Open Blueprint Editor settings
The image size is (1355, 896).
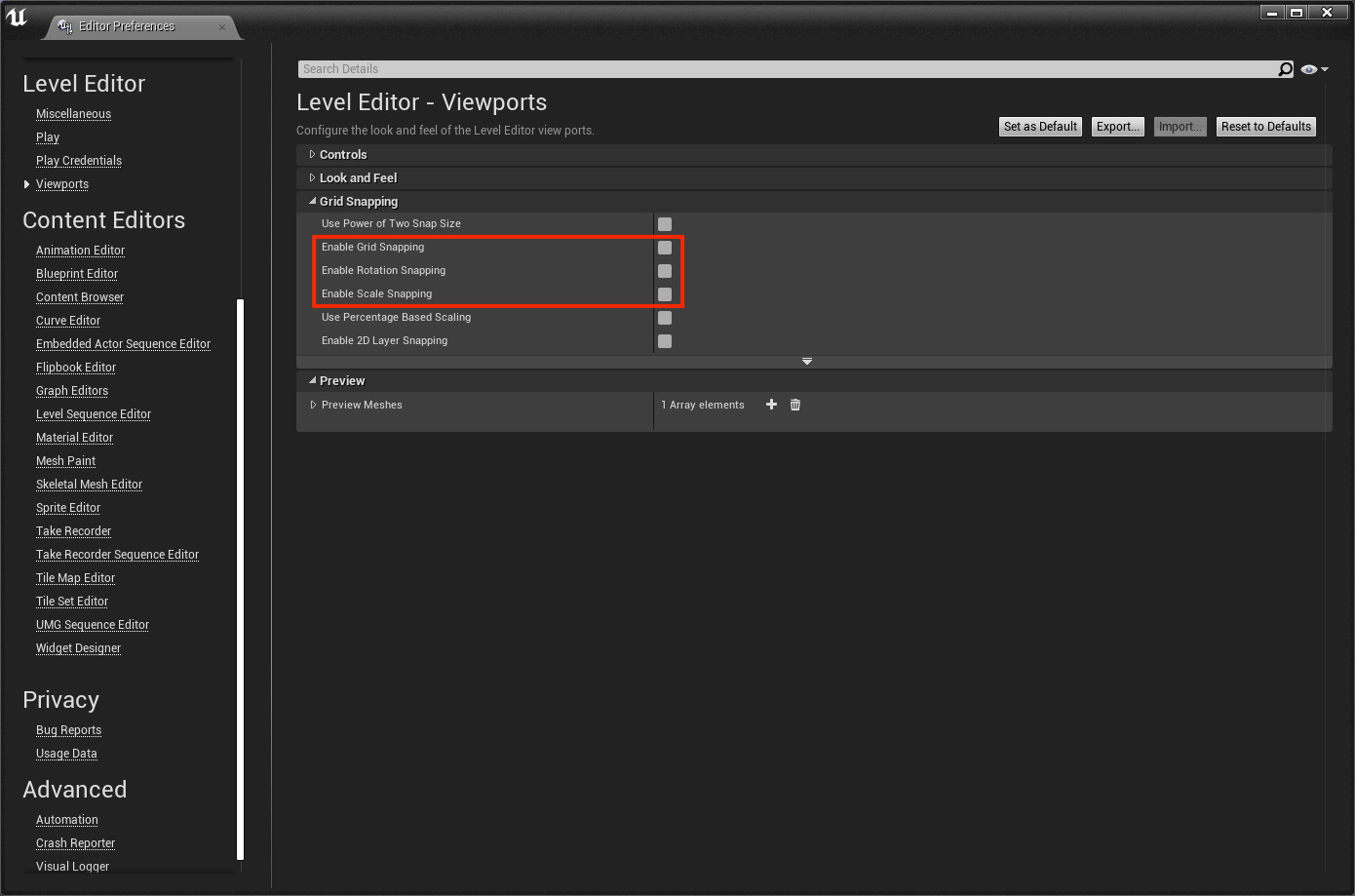pyautogui.click(x=77, y=274)
